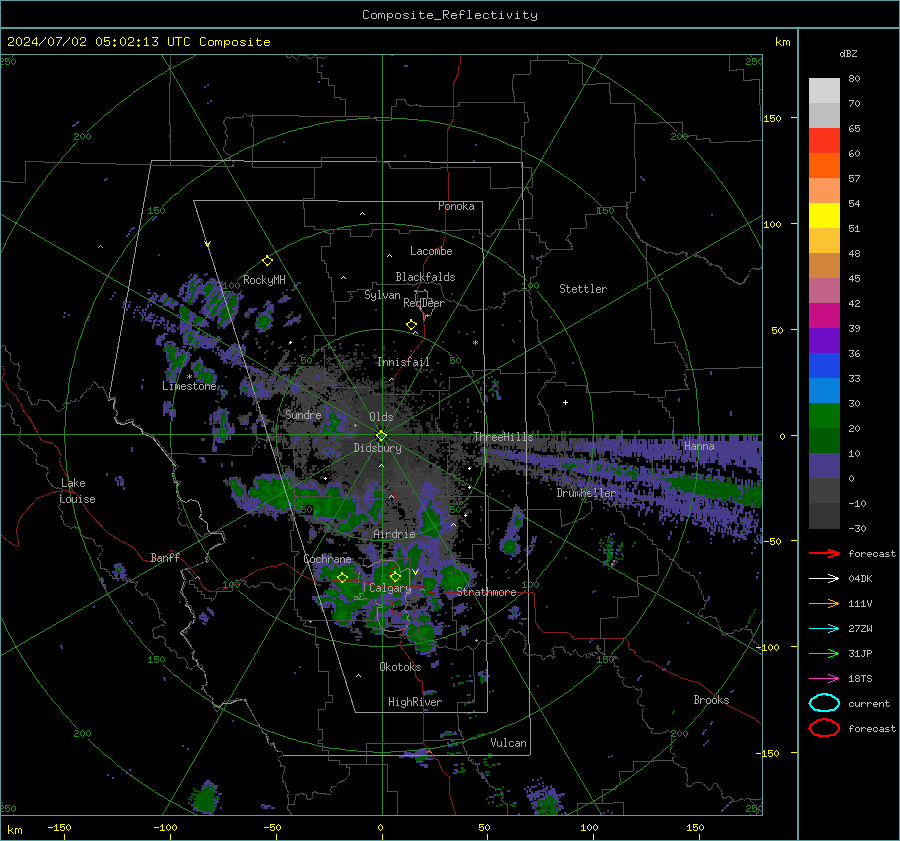Click the red forecast arrow in legend
This screenshot has width=900, height=841.
[824, 553]
